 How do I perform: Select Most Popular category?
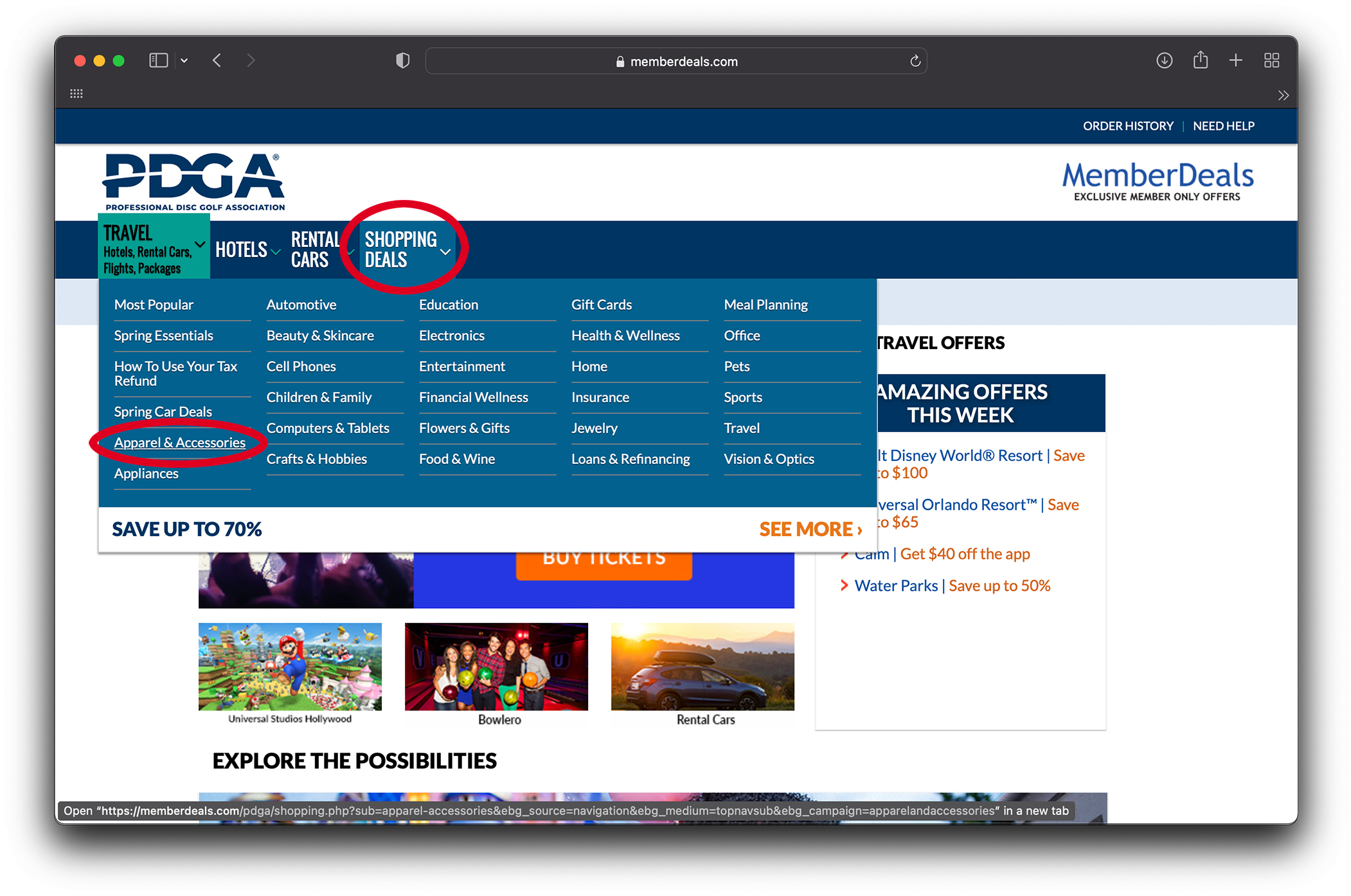(x=154, y=305)
